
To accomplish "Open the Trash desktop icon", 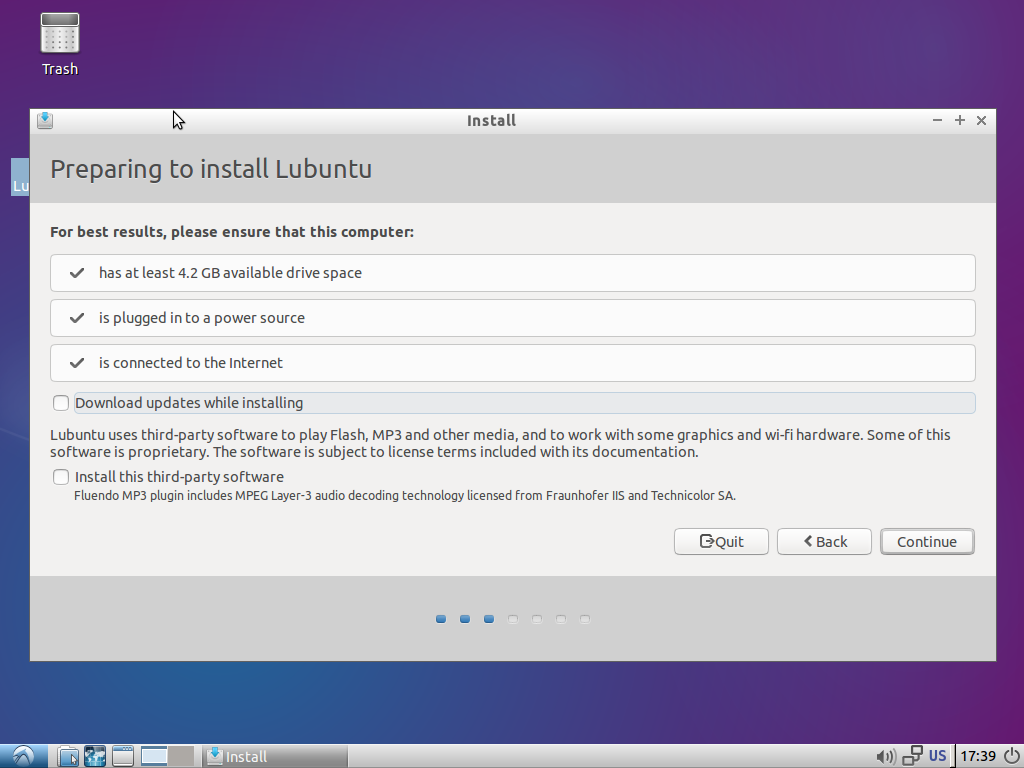I will click(x=59, y=44).
